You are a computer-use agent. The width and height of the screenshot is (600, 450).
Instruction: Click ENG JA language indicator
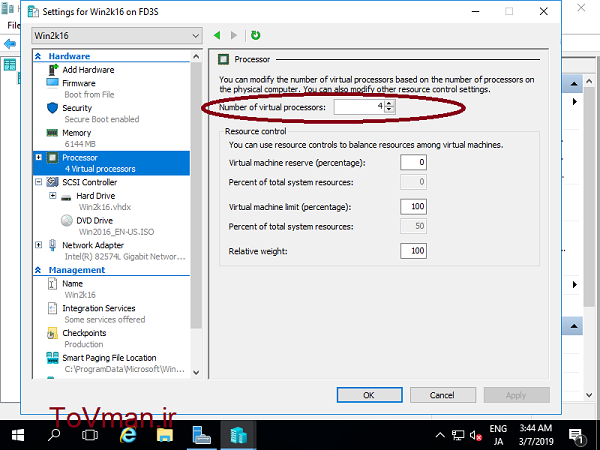(498, 435)
